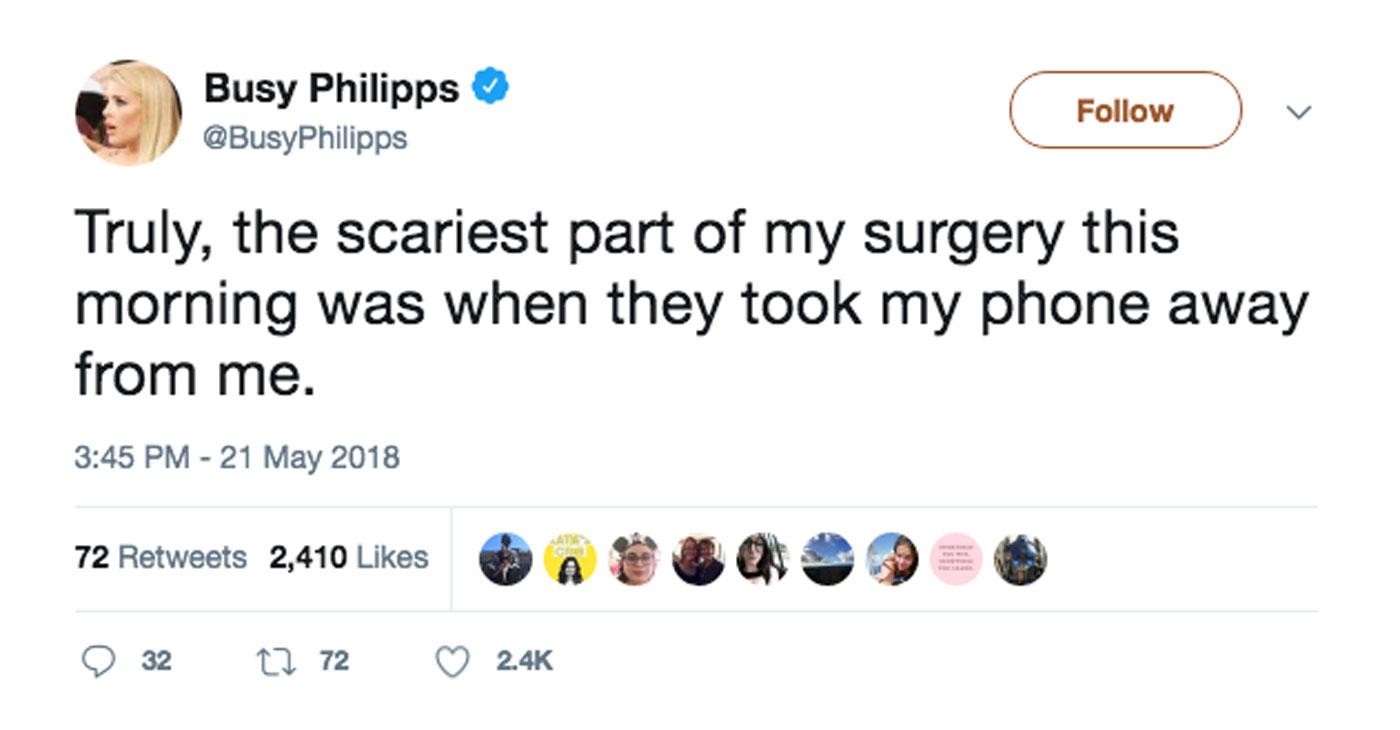
Task: Click the first liker avatar
Action: pyautogui.click(x=505, y=558)
